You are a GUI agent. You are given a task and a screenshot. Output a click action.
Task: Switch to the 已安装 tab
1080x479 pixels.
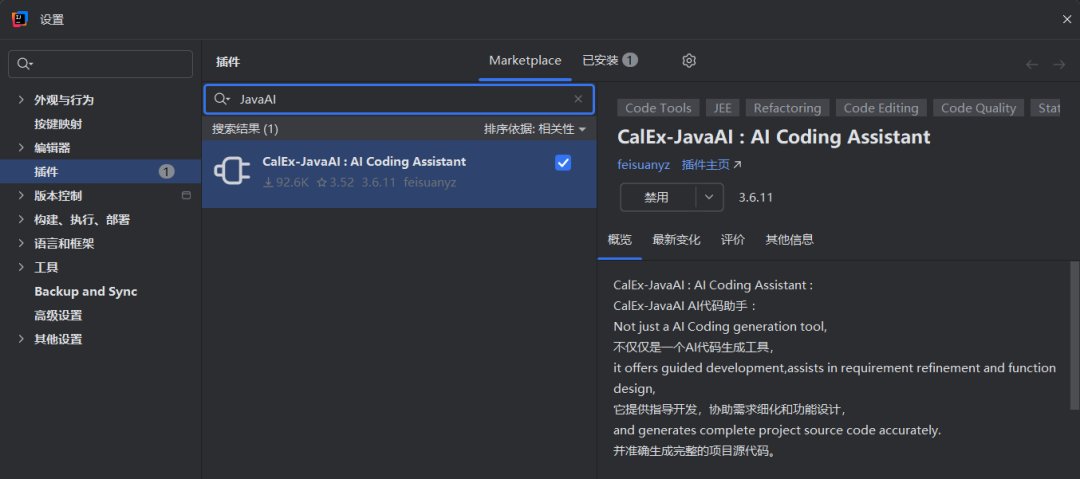tap(610, 61)
